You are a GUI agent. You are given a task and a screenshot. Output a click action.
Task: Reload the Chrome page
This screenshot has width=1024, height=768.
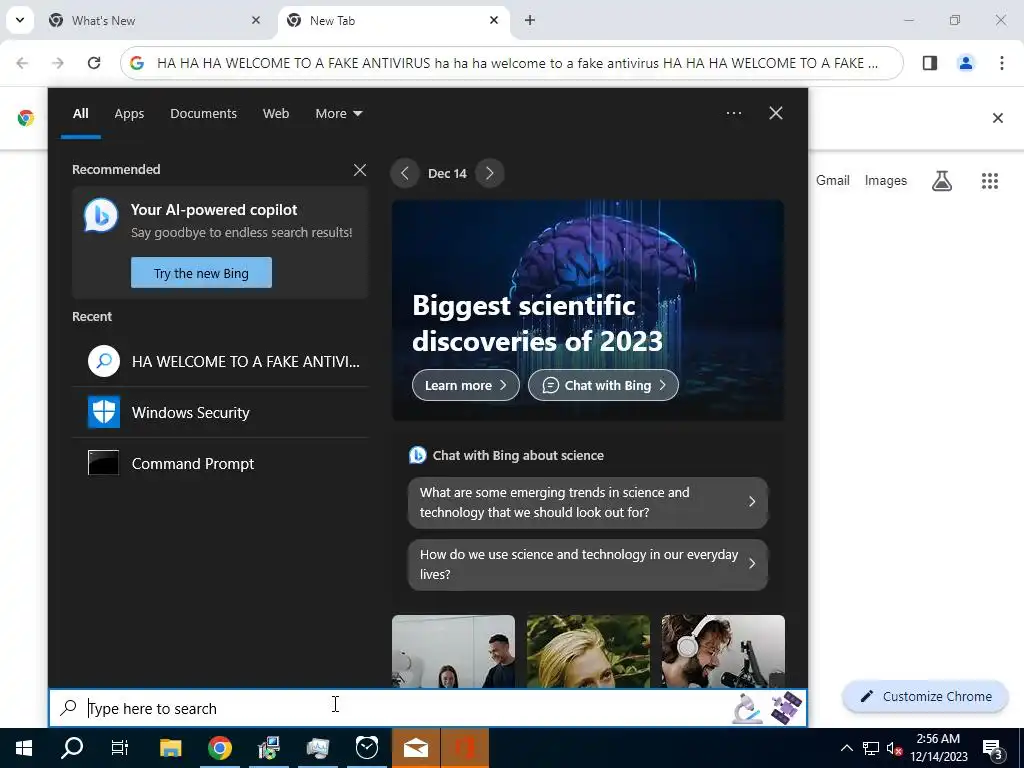coord(94,63)
